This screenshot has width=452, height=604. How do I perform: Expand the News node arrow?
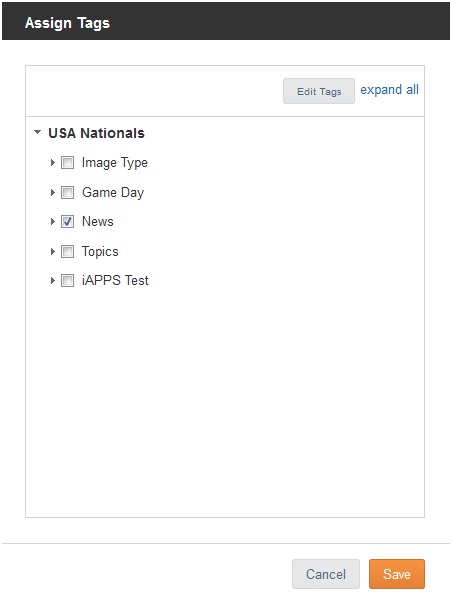[x=53, y=221]
